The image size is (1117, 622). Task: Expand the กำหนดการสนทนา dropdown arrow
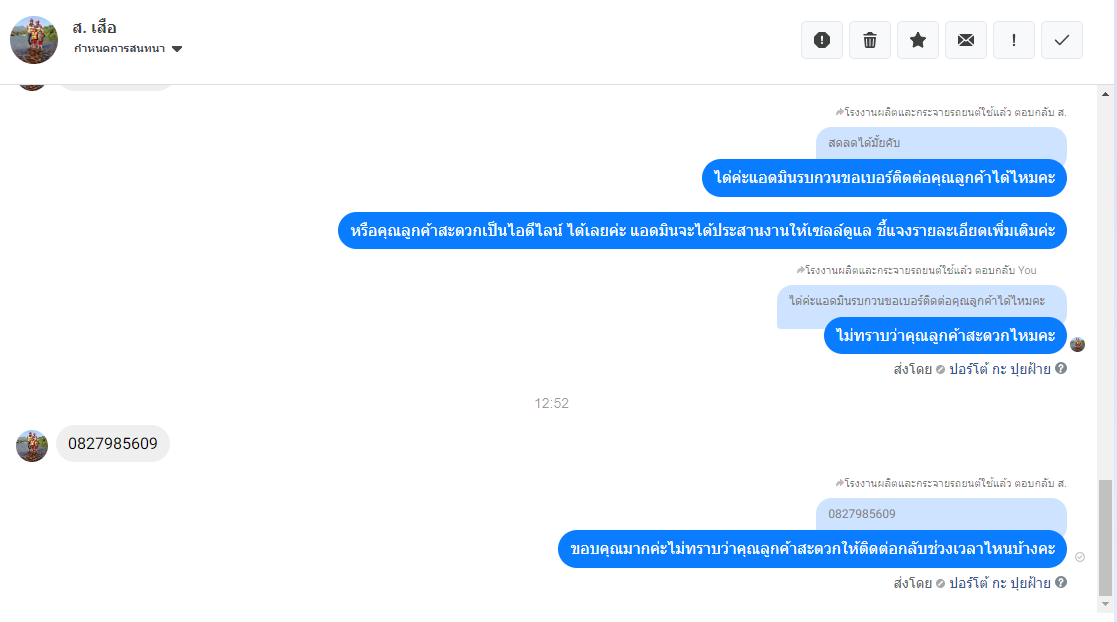(x=177, y=48)
